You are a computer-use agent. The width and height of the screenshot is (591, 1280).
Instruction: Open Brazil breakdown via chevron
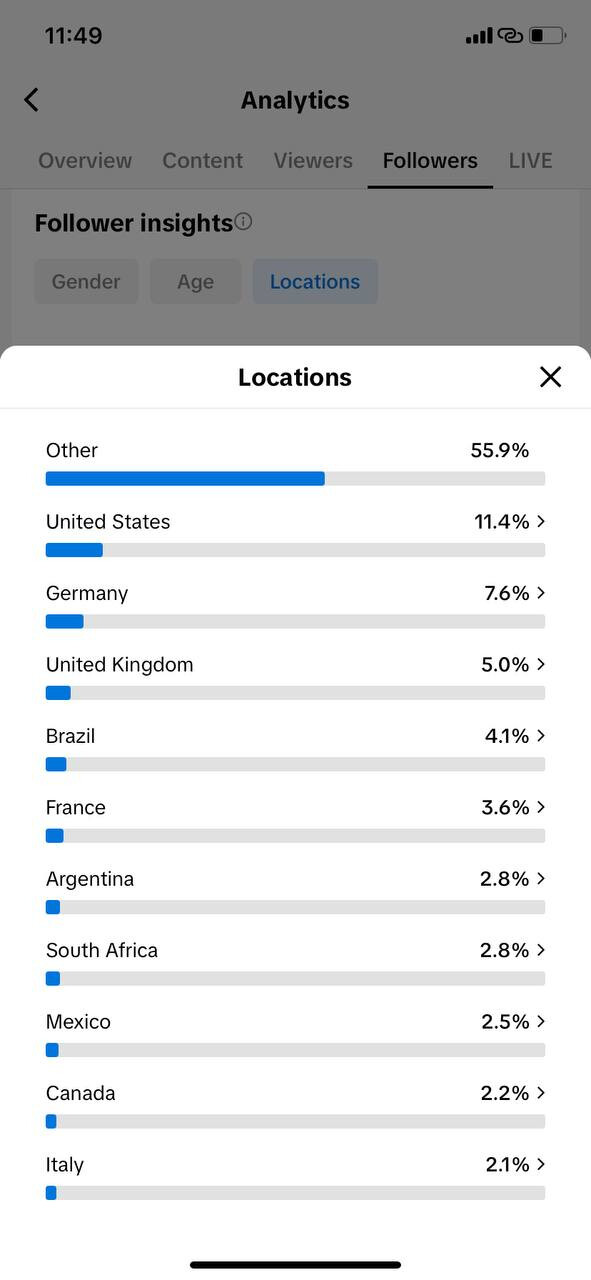click(541, 736)
